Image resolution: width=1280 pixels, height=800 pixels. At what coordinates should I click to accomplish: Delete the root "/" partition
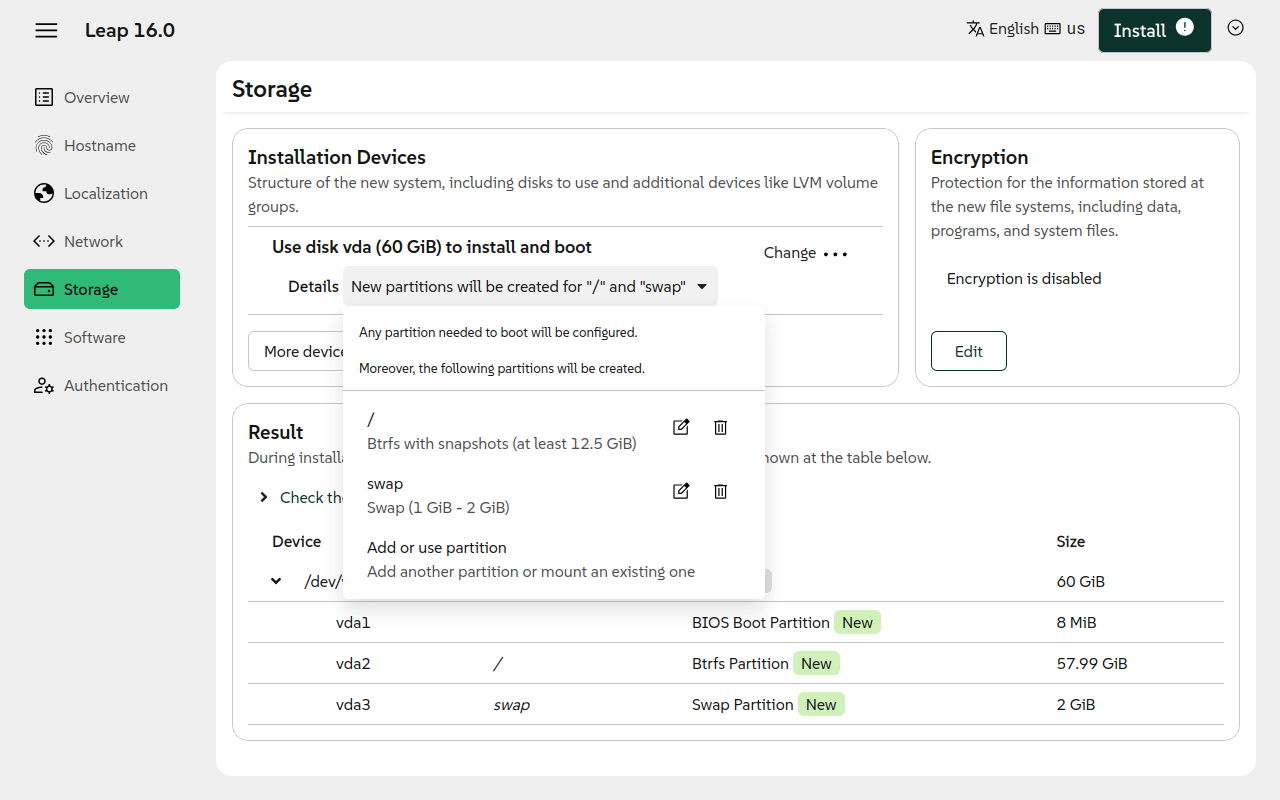[x=720, y=428]
